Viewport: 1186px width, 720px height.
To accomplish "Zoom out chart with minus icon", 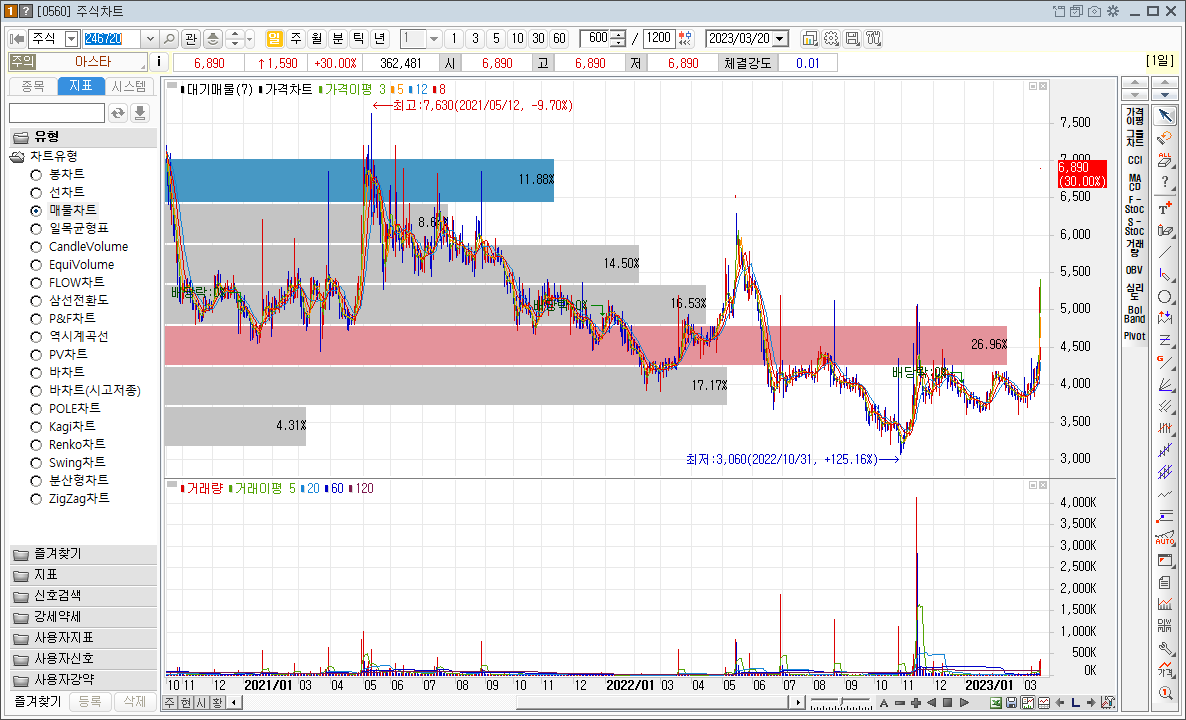I will coord(899,703).
